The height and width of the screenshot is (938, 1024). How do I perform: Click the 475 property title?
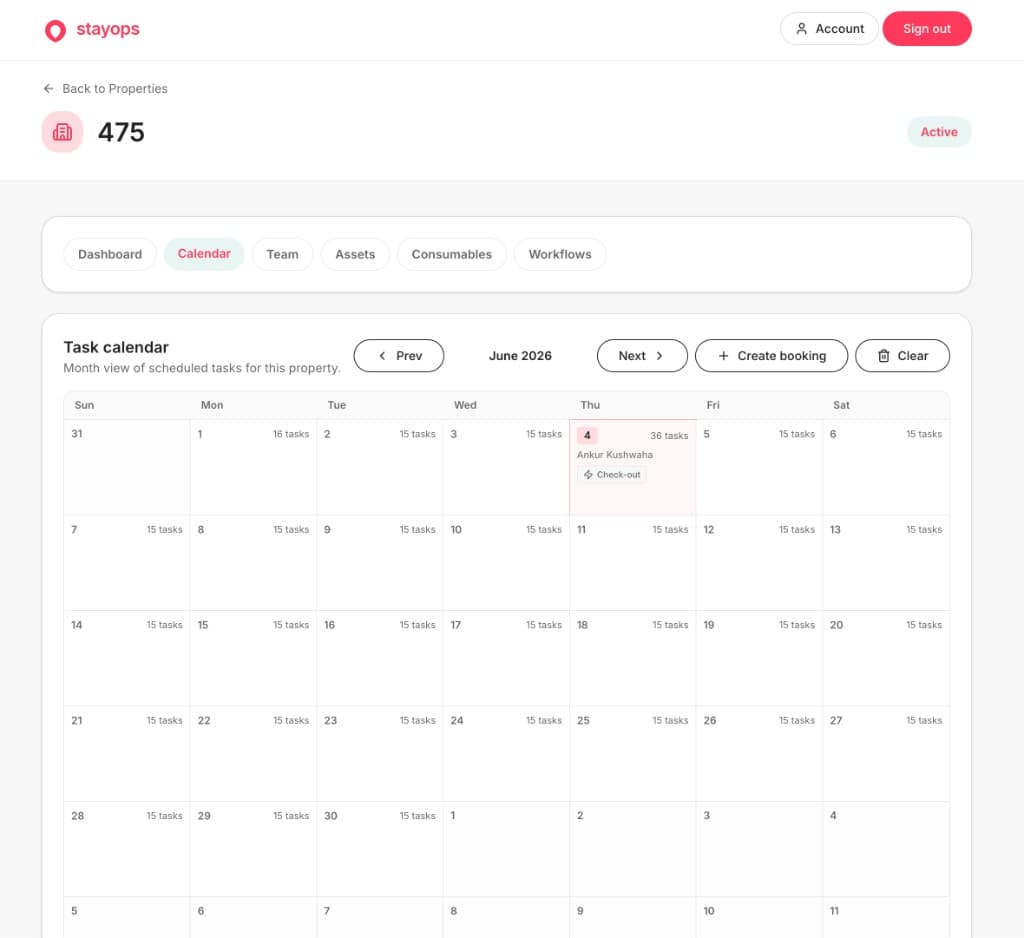121,132
